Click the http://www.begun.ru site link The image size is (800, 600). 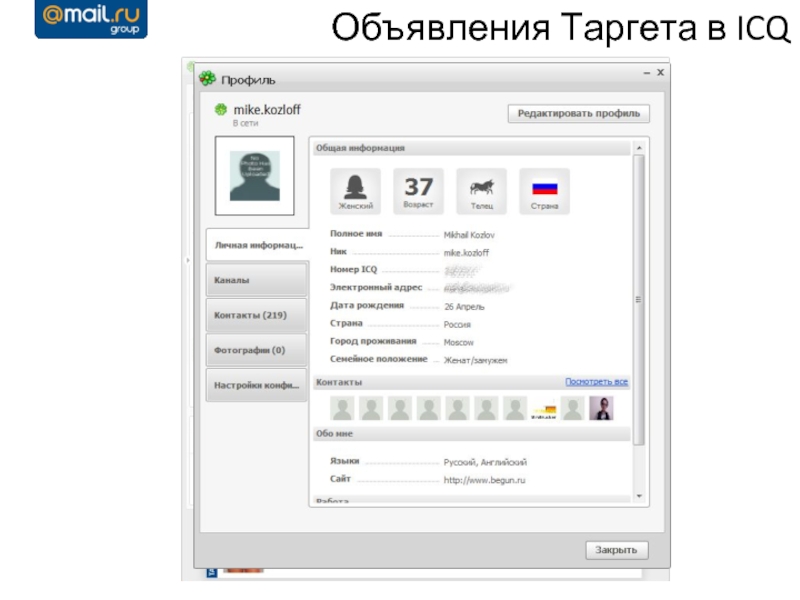click(484, 480)
